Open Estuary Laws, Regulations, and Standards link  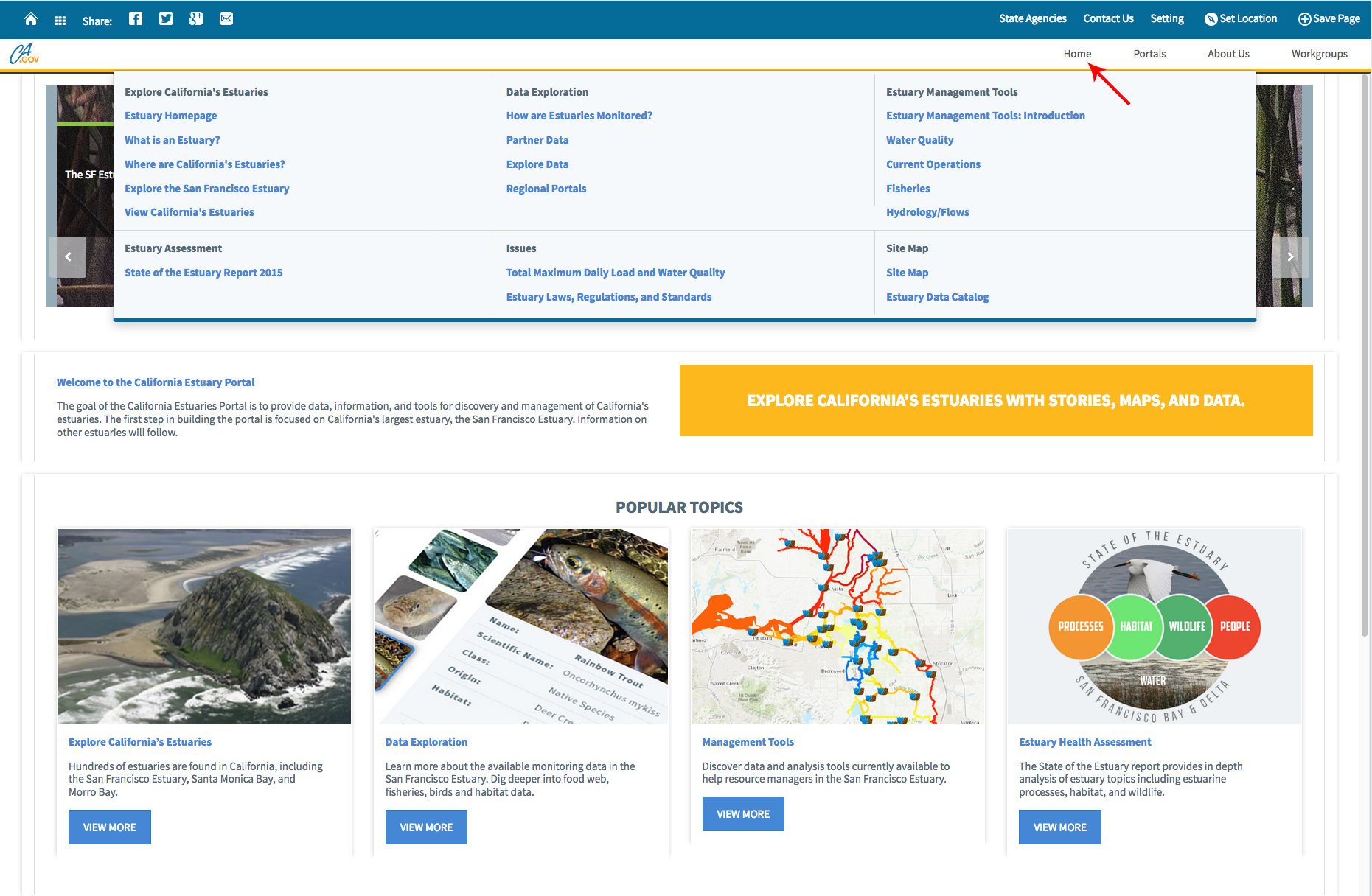coord(608,297)
